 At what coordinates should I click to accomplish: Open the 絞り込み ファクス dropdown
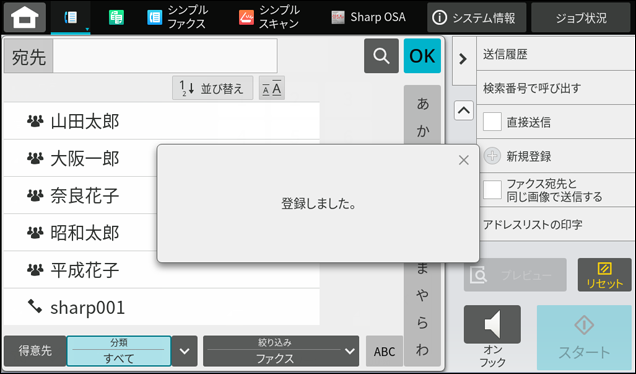281,351
